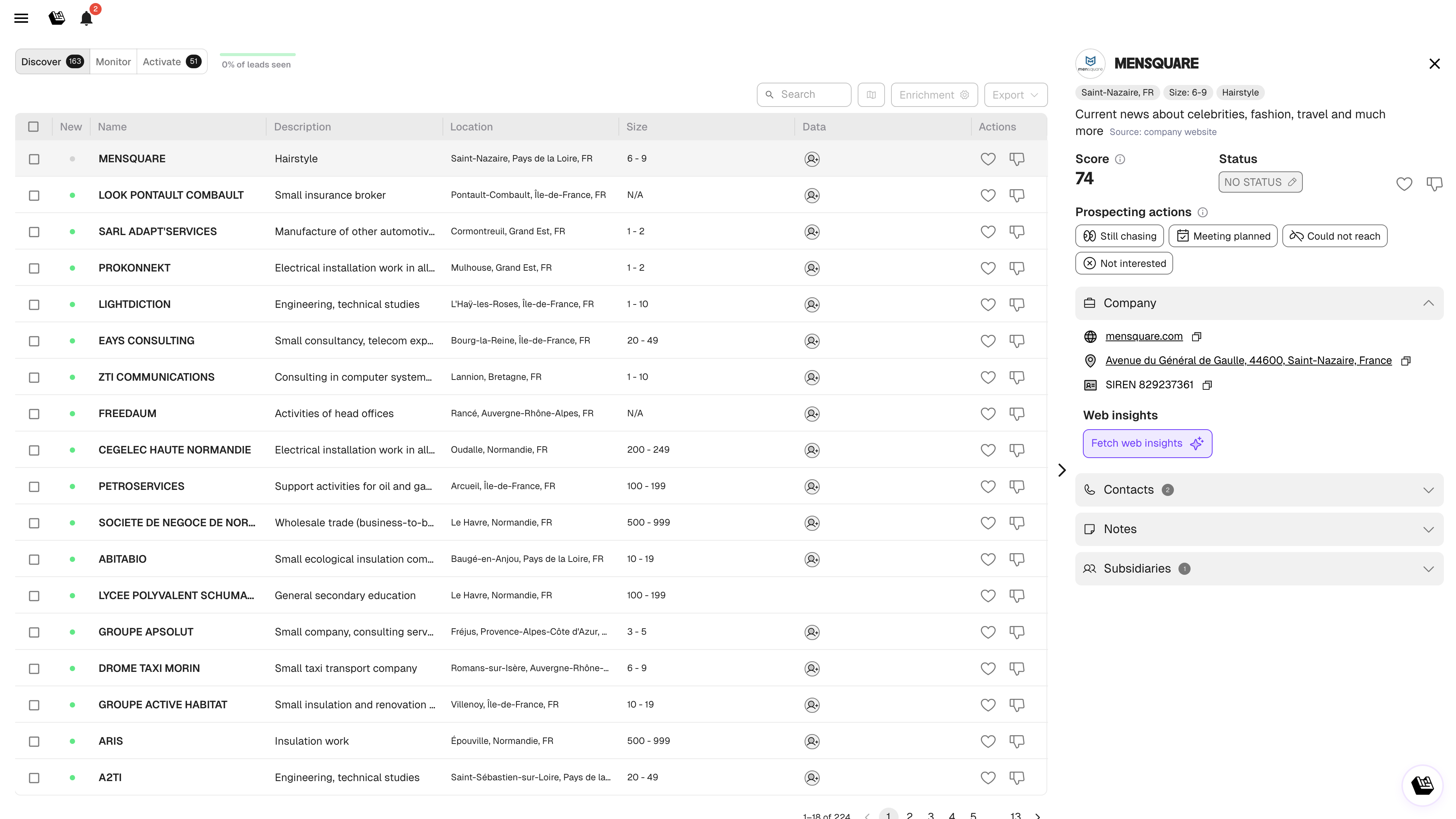1456x819 pixels.
Task: Toggle the map view icon
Action: (871, 95)
